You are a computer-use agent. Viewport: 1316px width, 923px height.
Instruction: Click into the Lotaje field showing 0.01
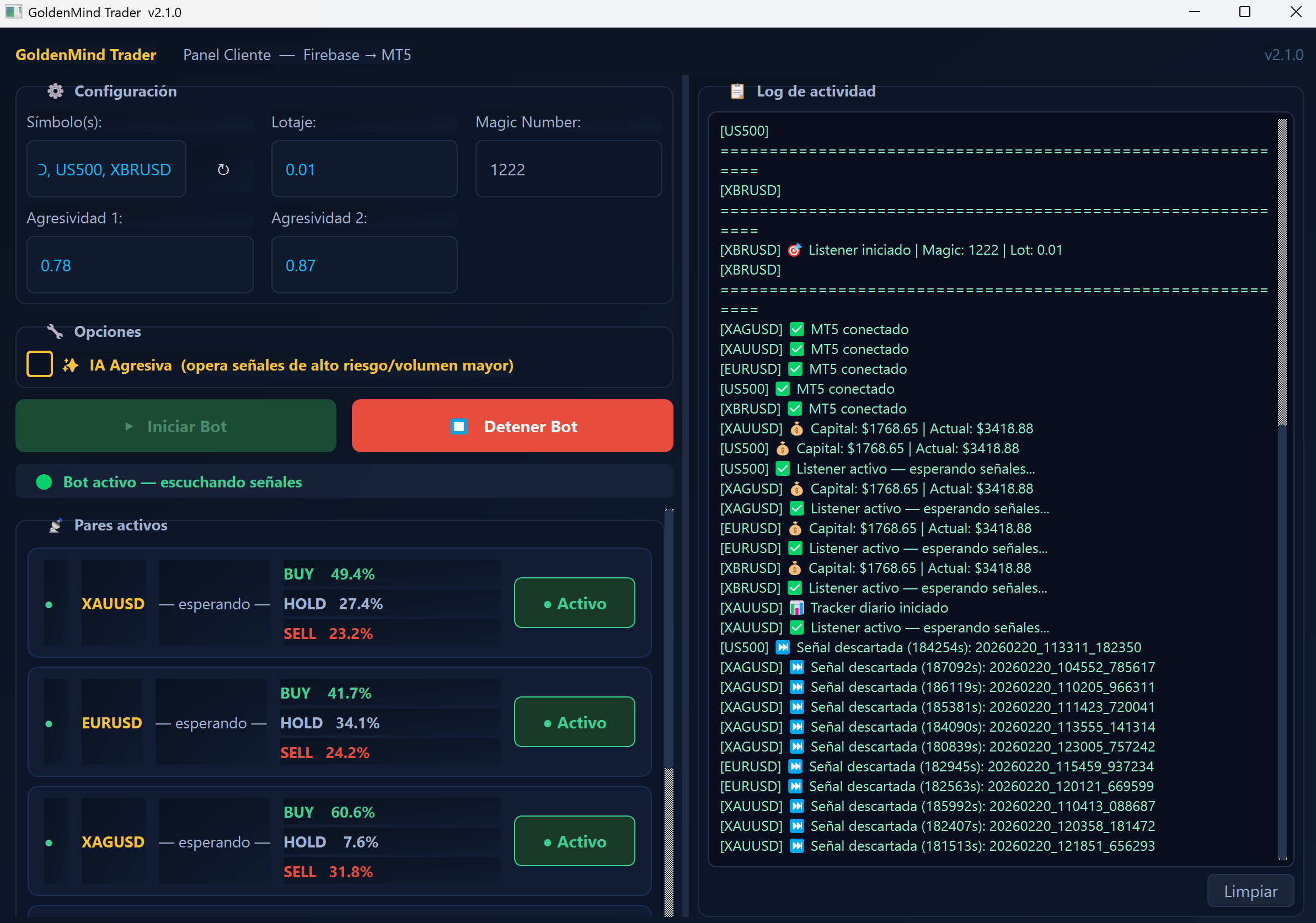click(365, 169)
